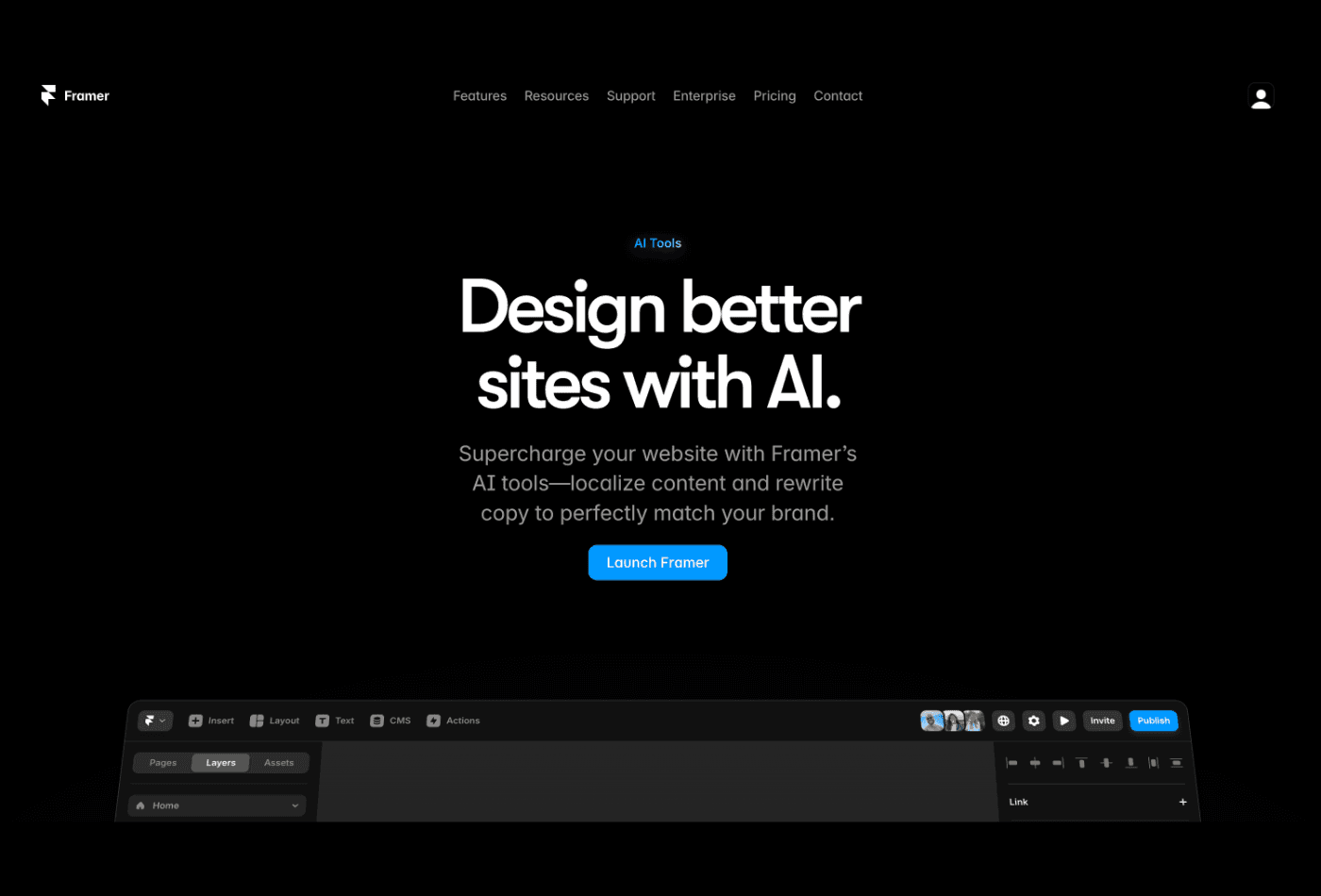Switch to the Assets tab
This screenshot has height=896, width=1321.
279,763
